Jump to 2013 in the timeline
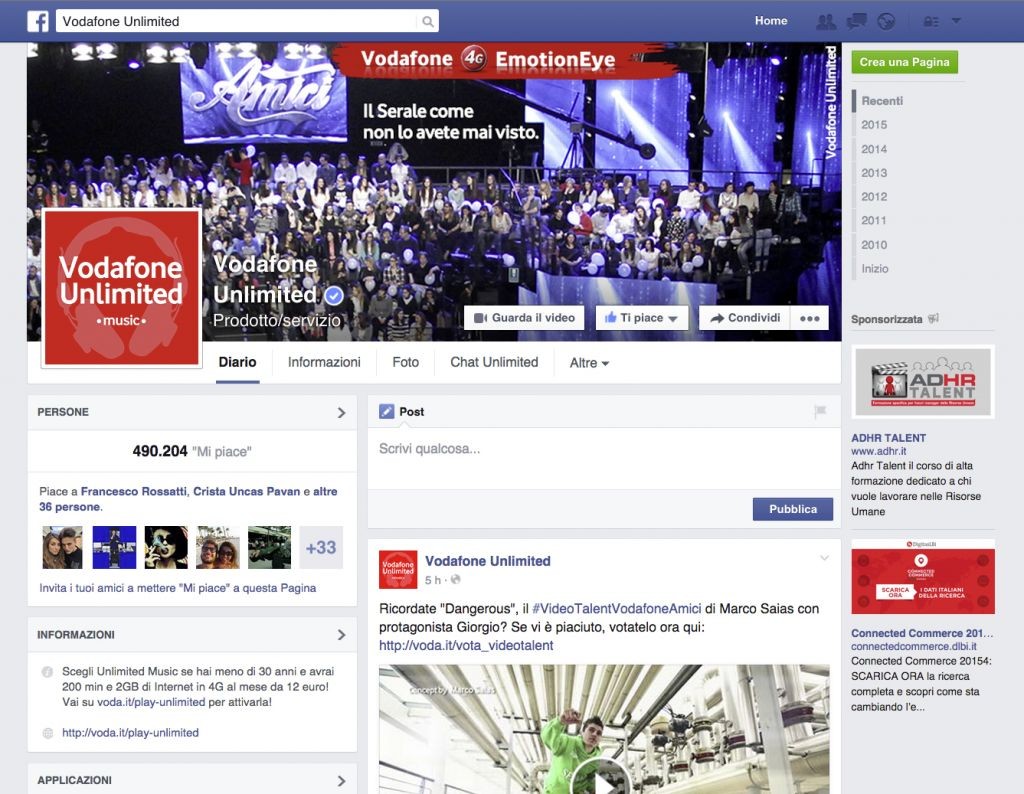 874,173
